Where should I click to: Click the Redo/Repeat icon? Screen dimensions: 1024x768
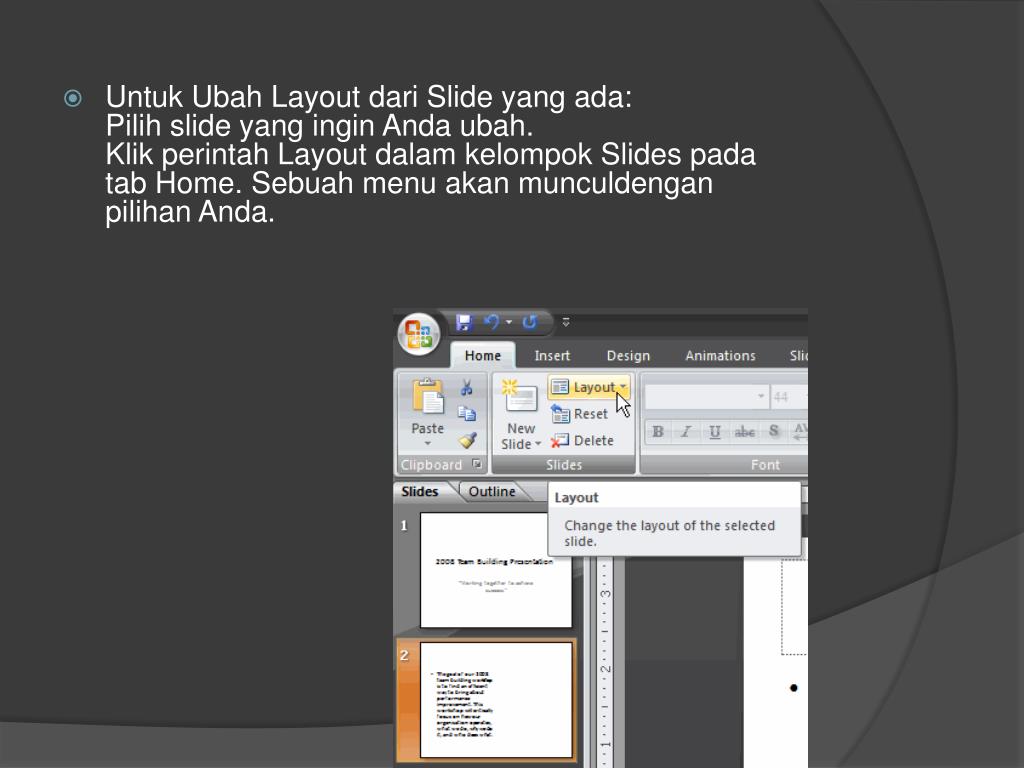tap(530, 322)
